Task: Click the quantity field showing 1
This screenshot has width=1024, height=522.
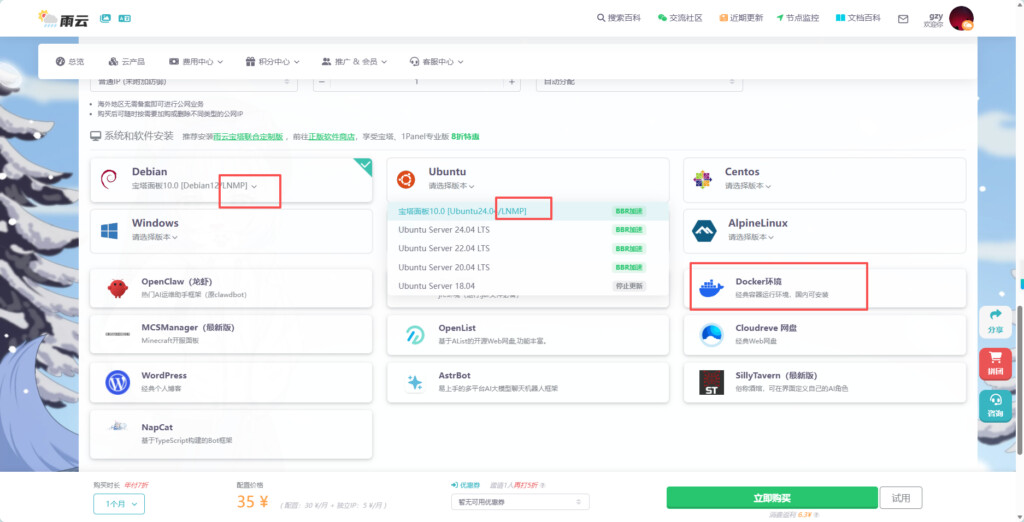Action: (x=417, y=82)
